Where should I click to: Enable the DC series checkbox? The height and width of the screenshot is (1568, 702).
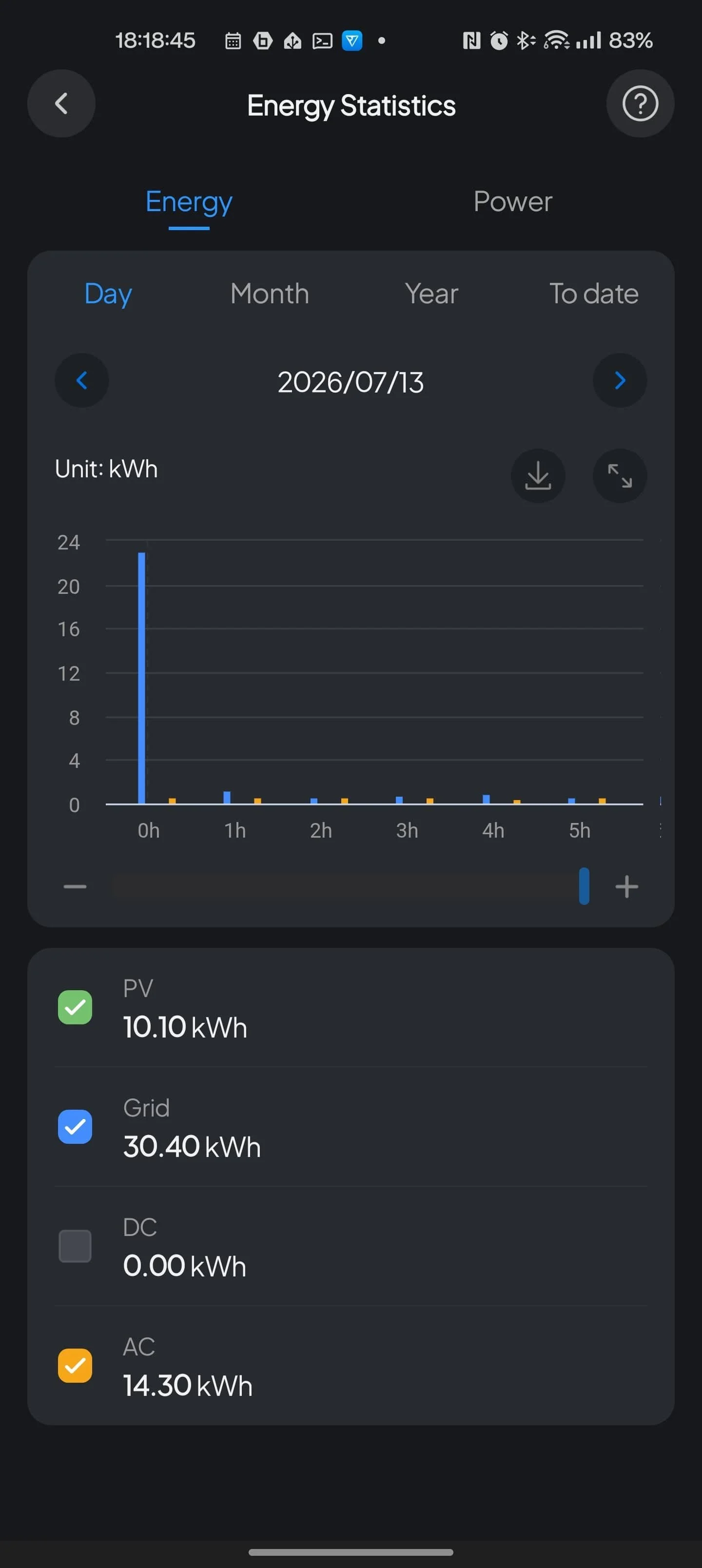(x=75, y=1246)
